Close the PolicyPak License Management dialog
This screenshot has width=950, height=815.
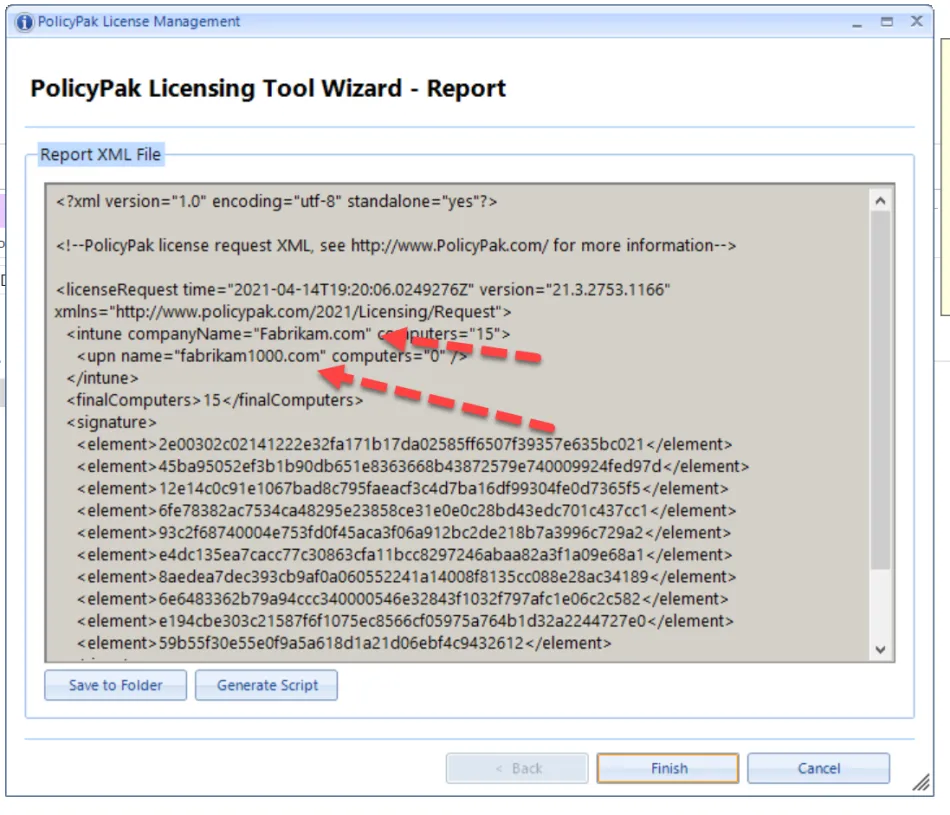click(x=916, y=21)
